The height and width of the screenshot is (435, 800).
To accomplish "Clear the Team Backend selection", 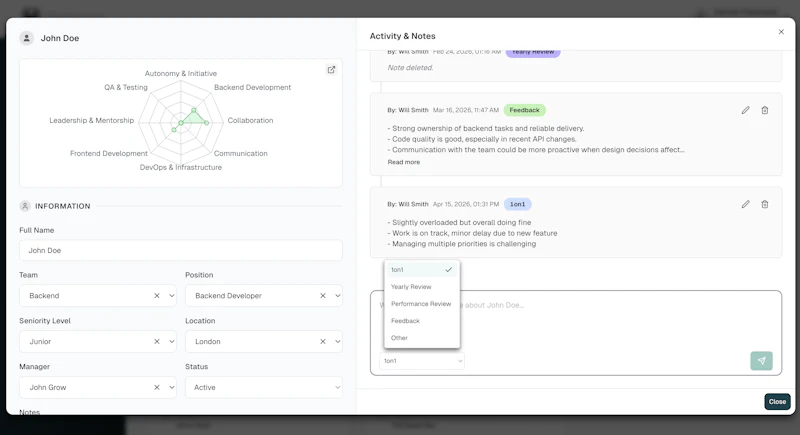I will tap(157, 296).
